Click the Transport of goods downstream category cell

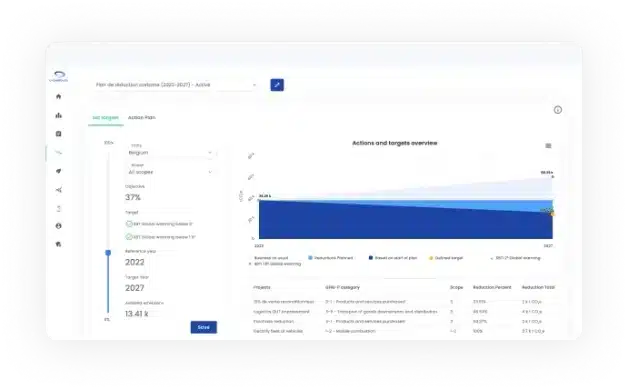[381, 312]
